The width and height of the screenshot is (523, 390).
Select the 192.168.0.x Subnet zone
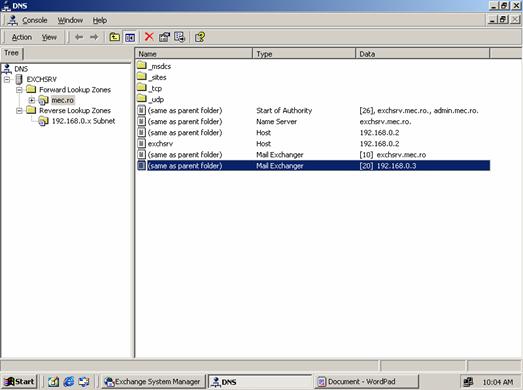coord(83,121)
